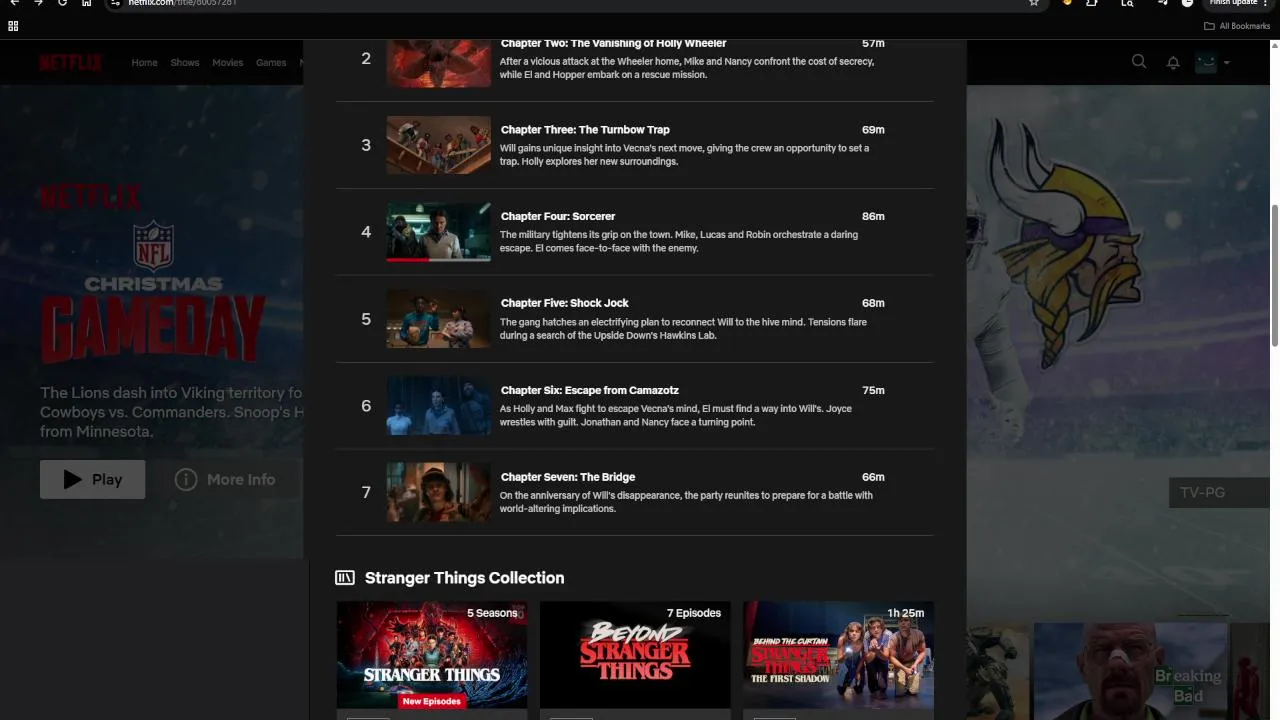Viewport: 1280px width, 720px height.
Task: Open the All Bookmarks folder
Action: [1237, 26]
